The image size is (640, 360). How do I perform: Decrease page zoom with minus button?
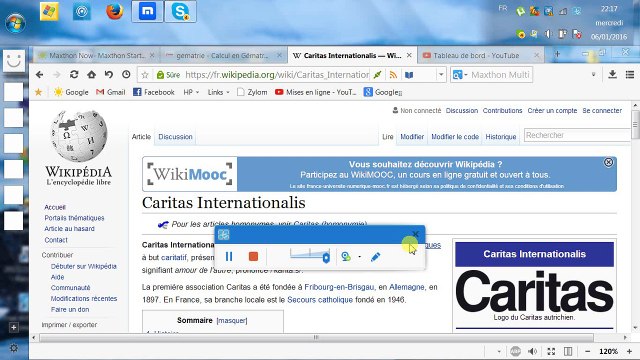click(587, 351)
